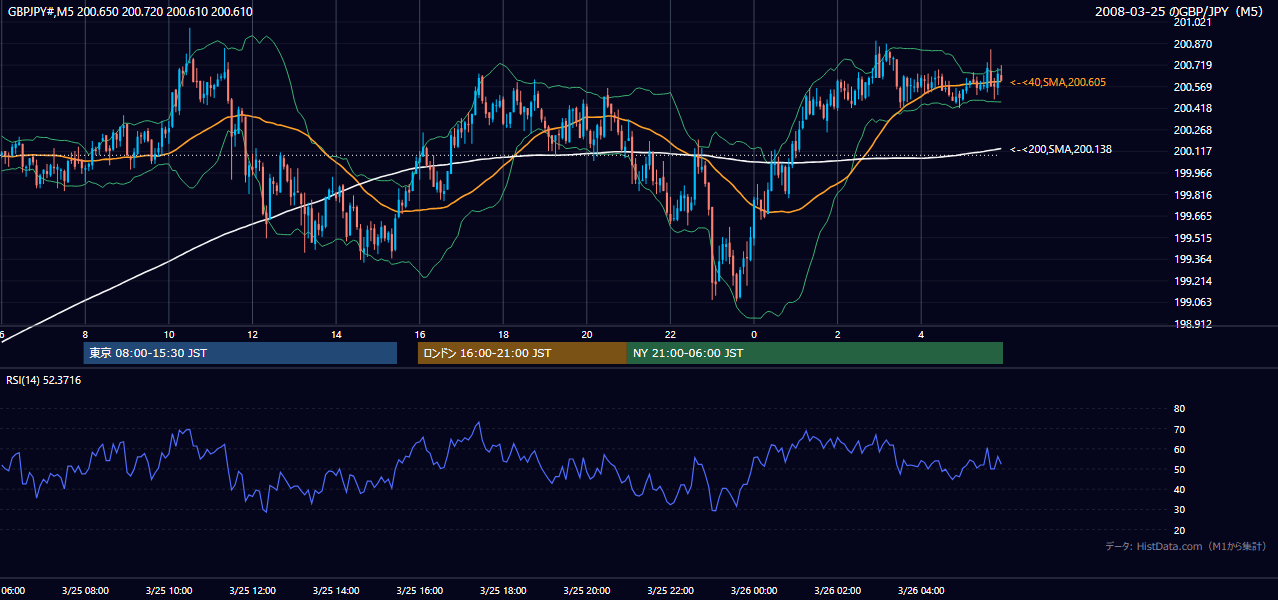Click the 200.418 price axis label
Viewport: 1278px width, 600px height.
click(x=1192, y=108)
